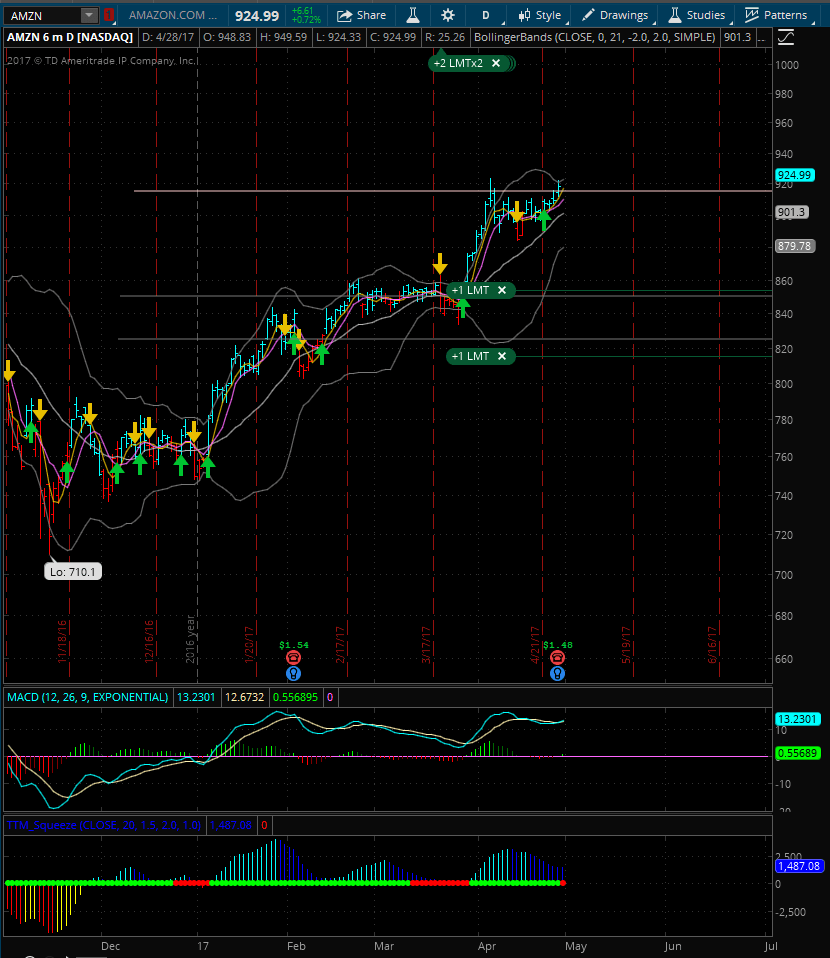The width and height of the screenshot is (830, 958).
Task: Click the $1.48 earnings estimate text
Action: (558, 645)
